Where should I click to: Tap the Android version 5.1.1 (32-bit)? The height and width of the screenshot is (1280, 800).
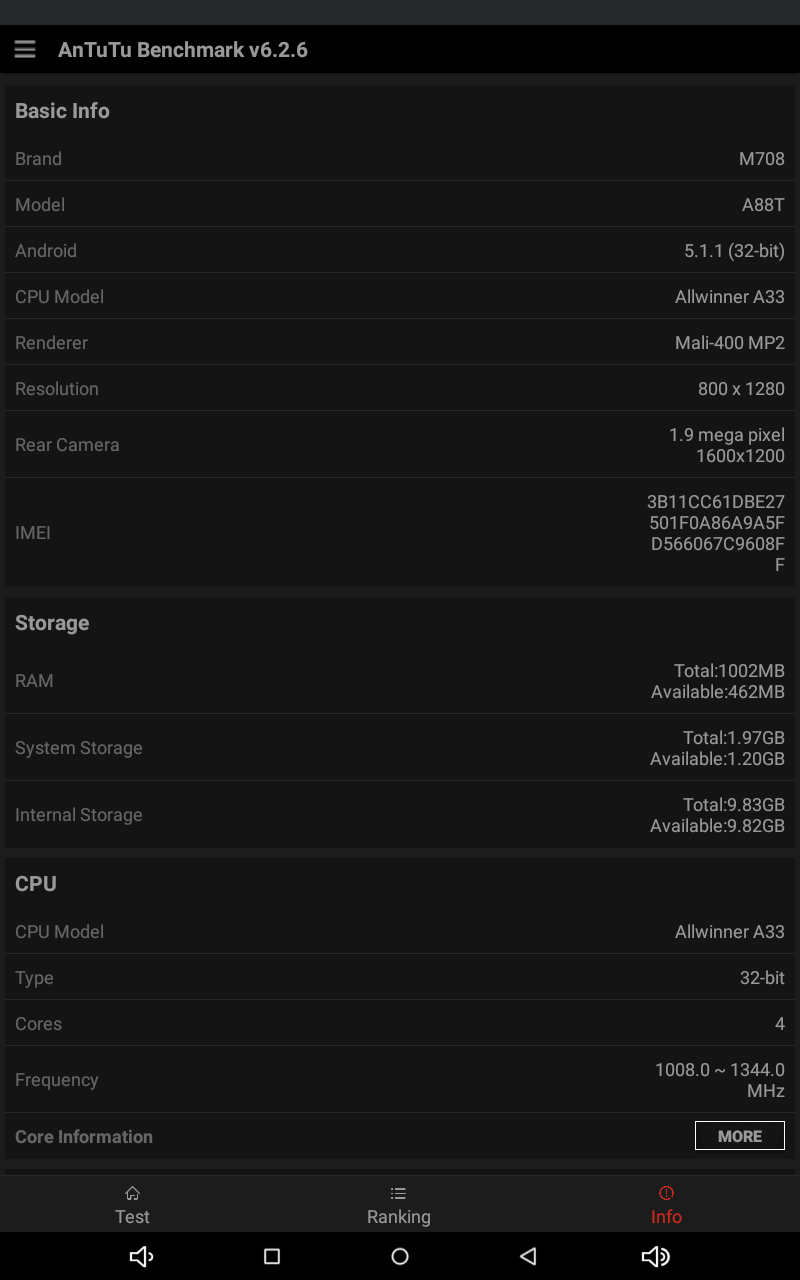click(734, 251)
